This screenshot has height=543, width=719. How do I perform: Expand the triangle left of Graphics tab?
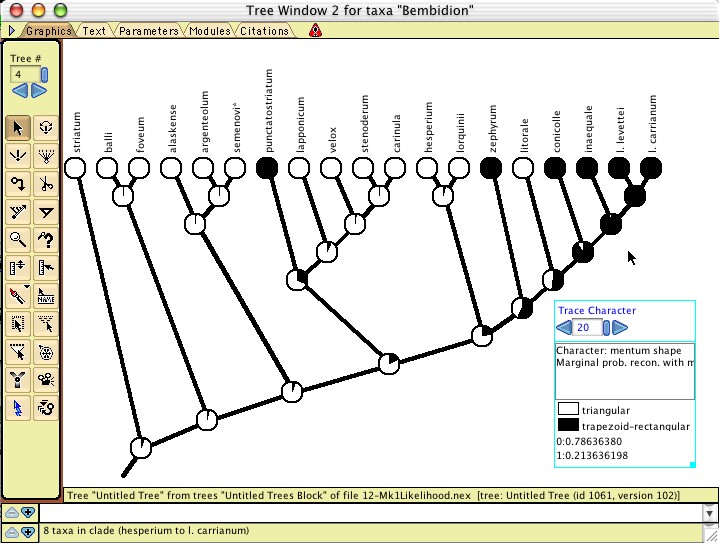pos(12,31)
